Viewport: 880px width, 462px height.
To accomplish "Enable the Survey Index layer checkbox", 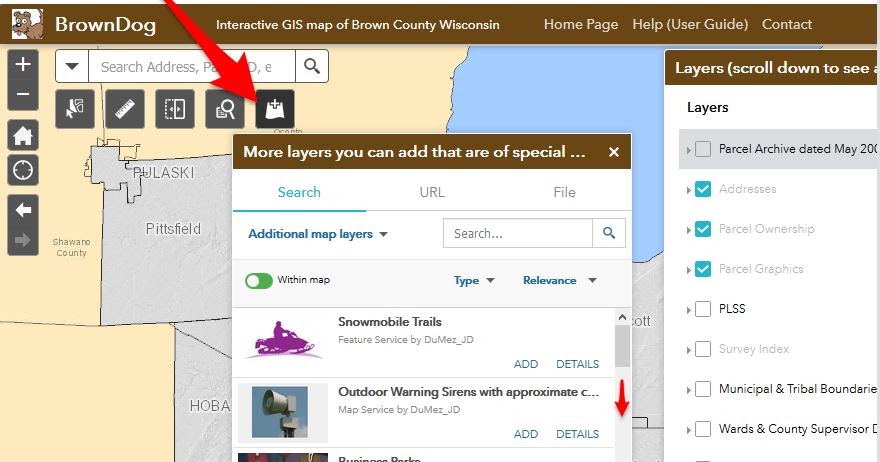I will 703,349.
